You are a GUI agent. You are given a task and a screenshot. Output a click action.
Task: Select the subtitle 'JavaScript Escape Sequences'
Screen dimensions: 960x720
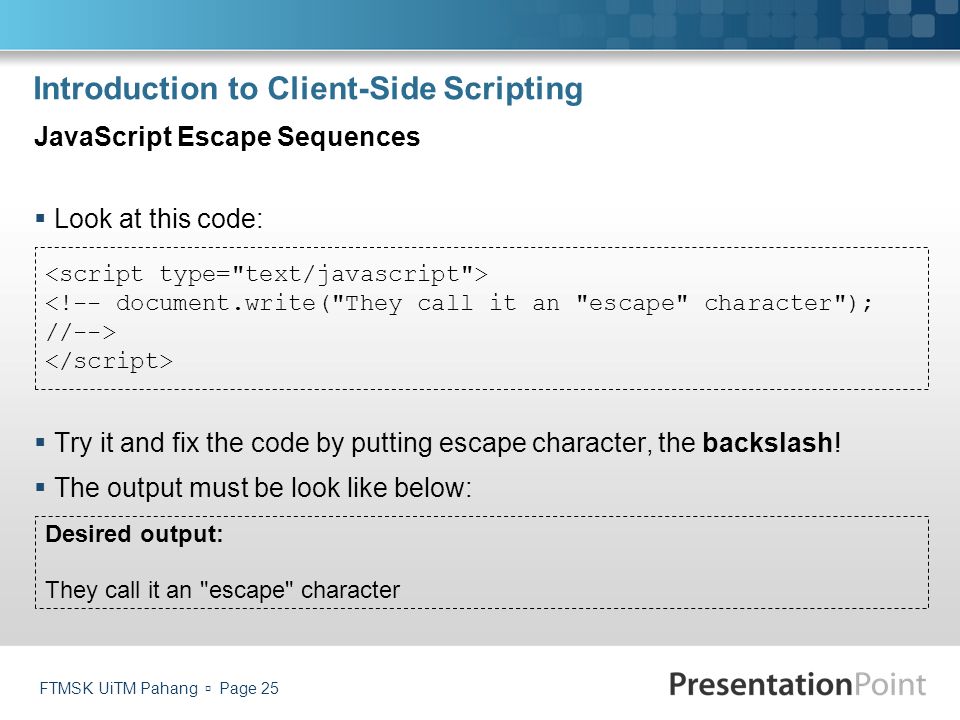[x=227, y=137]
